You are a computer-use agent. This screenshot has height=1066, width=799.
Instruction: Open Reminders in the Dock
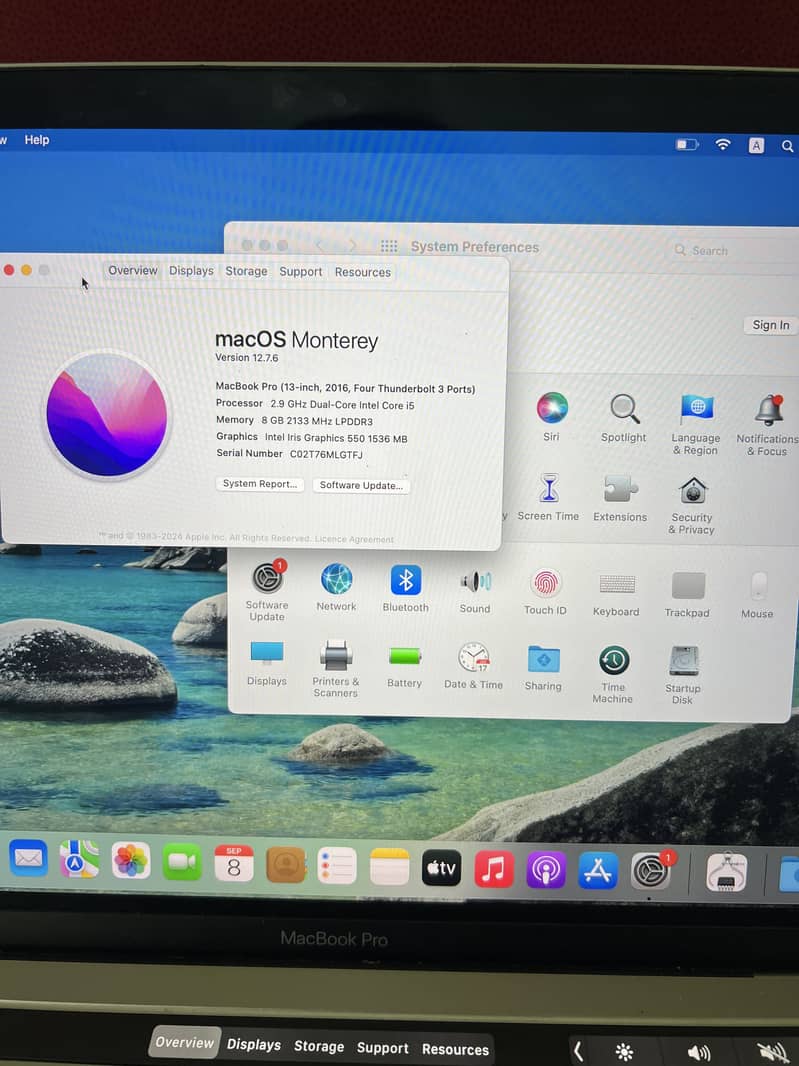pos(337,865)
